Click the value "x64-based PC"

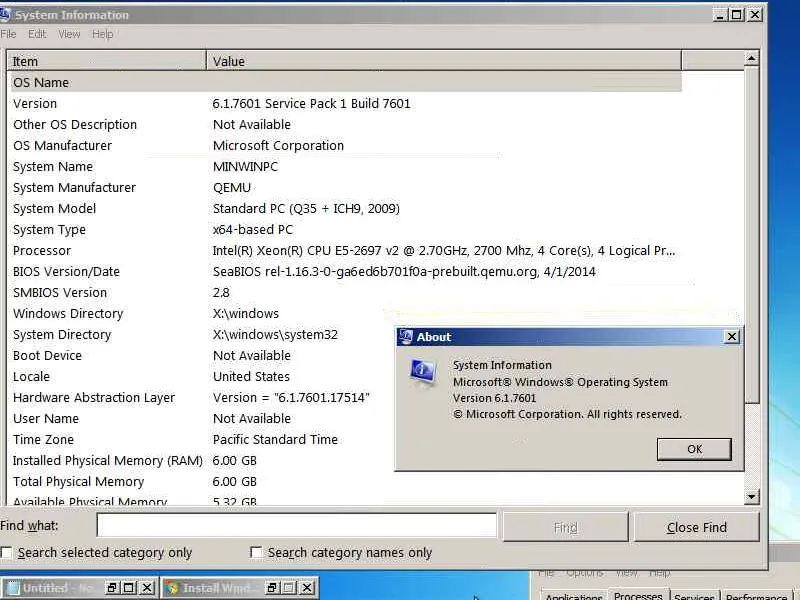pos(253,230)
